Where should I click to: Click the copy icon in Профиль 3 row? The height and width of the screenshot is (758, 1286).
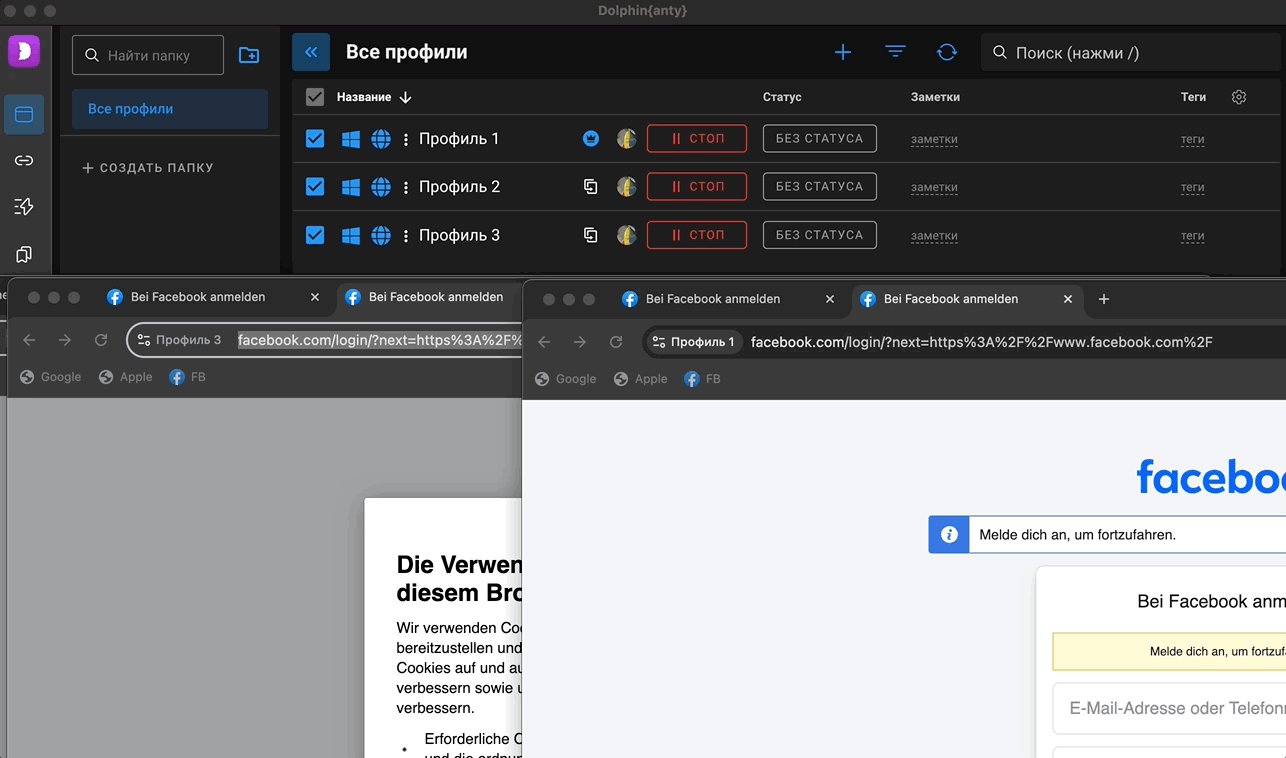[591, 235]
